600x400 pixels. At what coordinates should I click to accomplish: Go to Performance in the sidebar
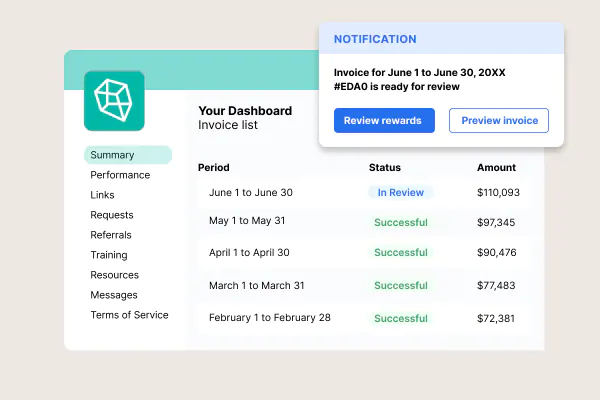[x=120, y=175]
